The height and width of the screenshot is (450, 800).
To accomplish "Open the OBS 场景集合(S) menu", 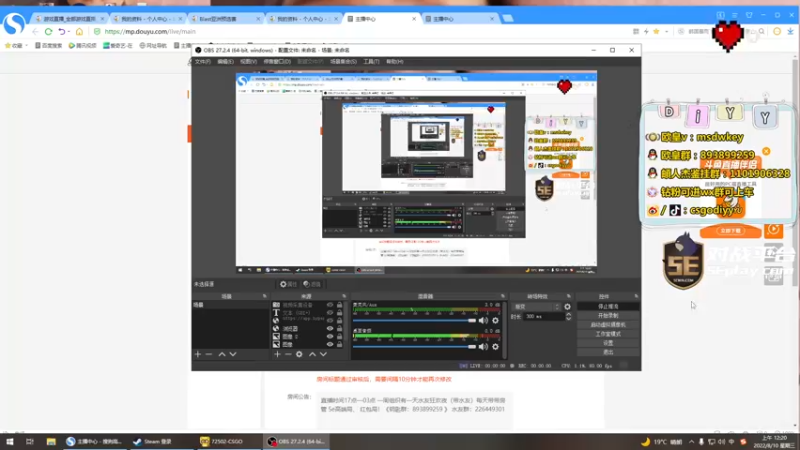I will click(343, 62).
